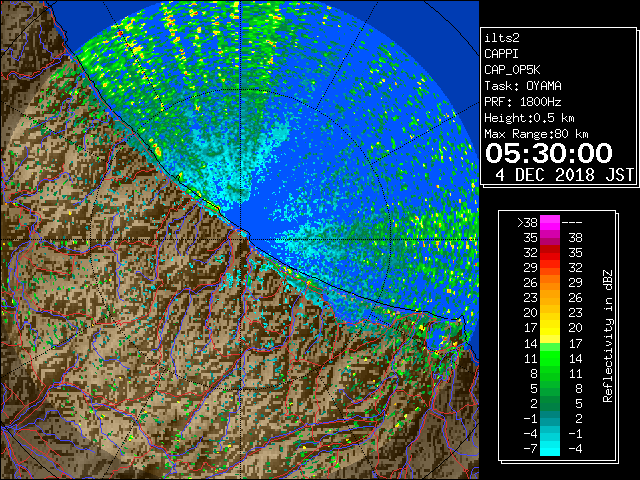Click the 'Height:0.5 km' line
640x480 pixels.
point(529,118)
